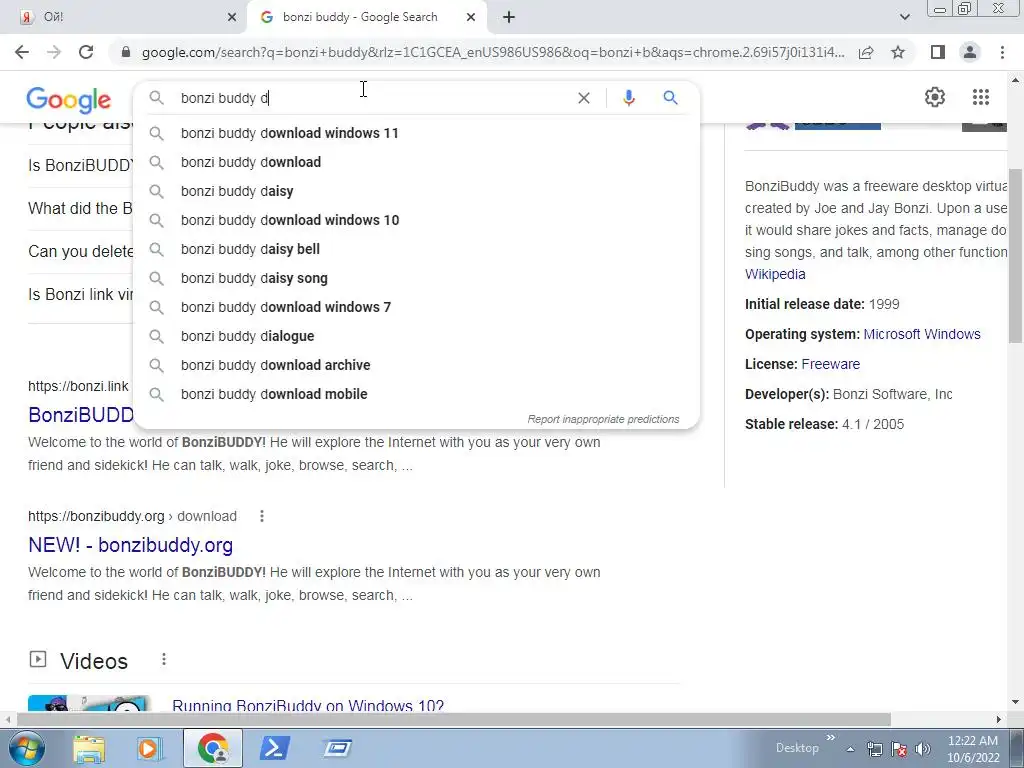This screenshot has height=768, width=1024.
Task: Choose suggestion bonzi buddy daisy bell
Action: click(x=417, y=249)
